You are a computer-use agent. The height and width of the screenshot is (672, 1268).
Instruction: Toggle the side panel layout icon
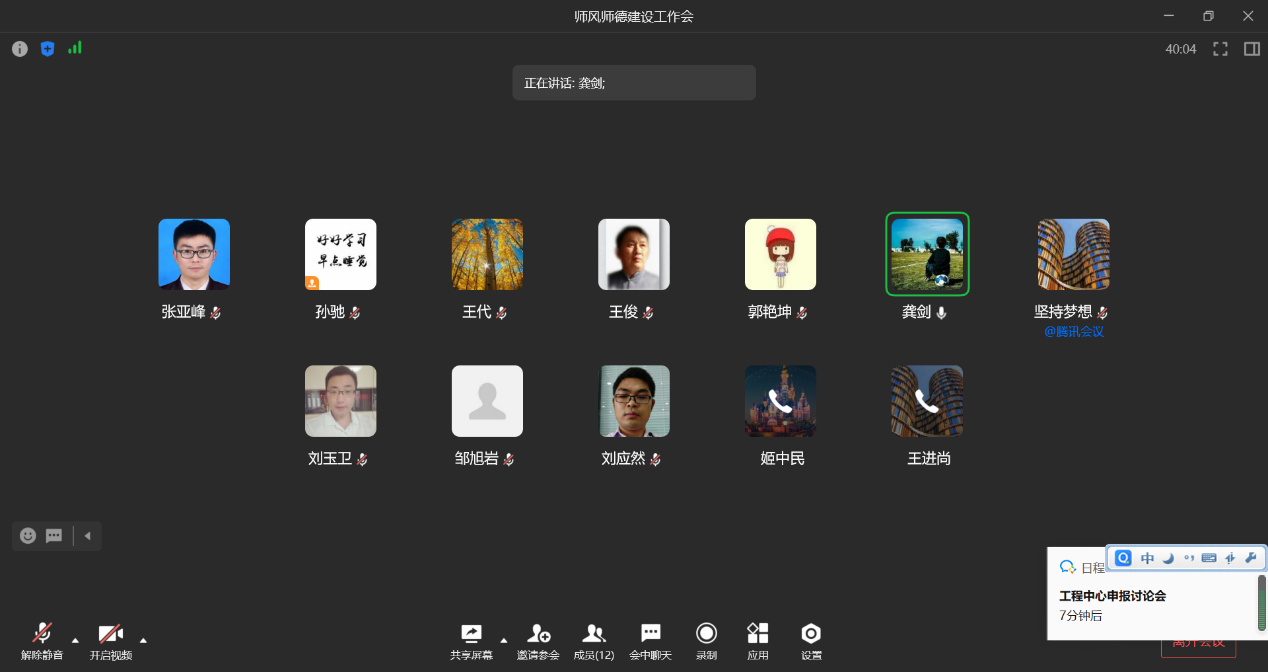[x=1251, y=49]
